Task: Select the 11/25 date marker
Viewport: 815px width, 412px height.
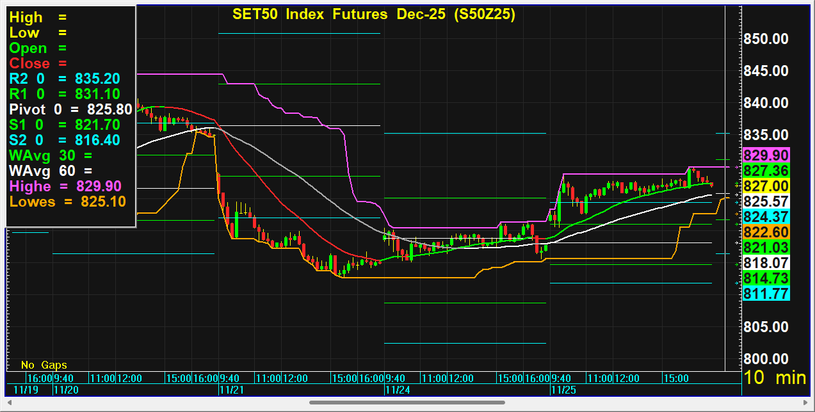Action: [563, 391]
